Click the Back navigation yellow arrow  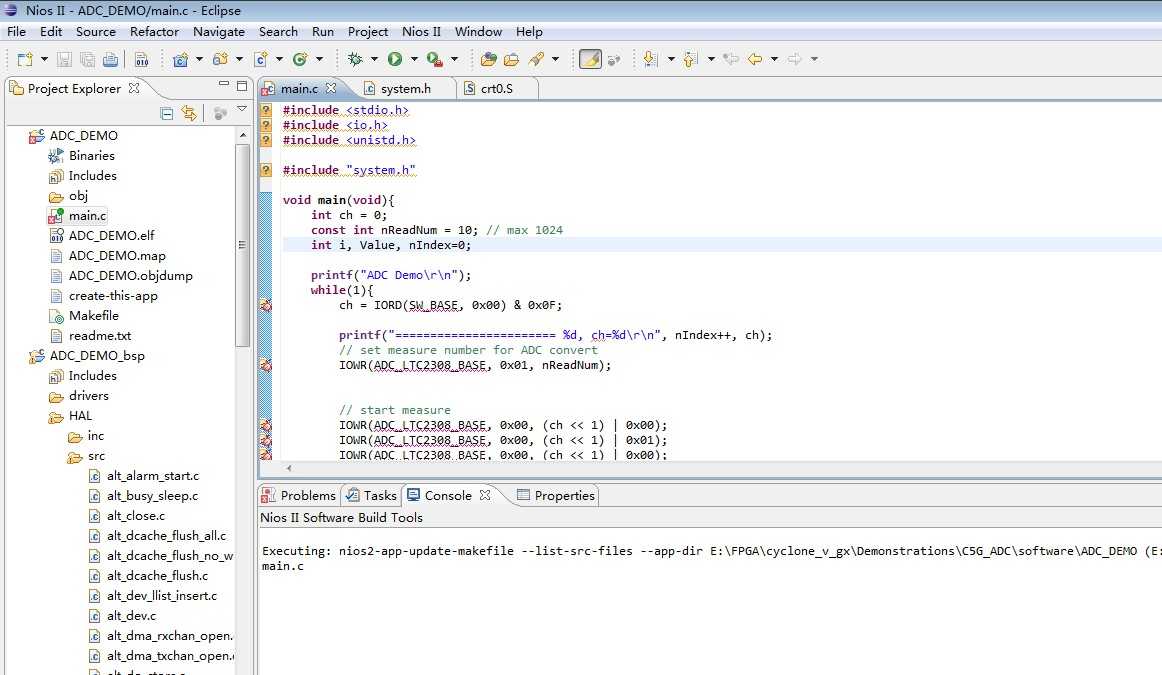[x=755, y=59]
